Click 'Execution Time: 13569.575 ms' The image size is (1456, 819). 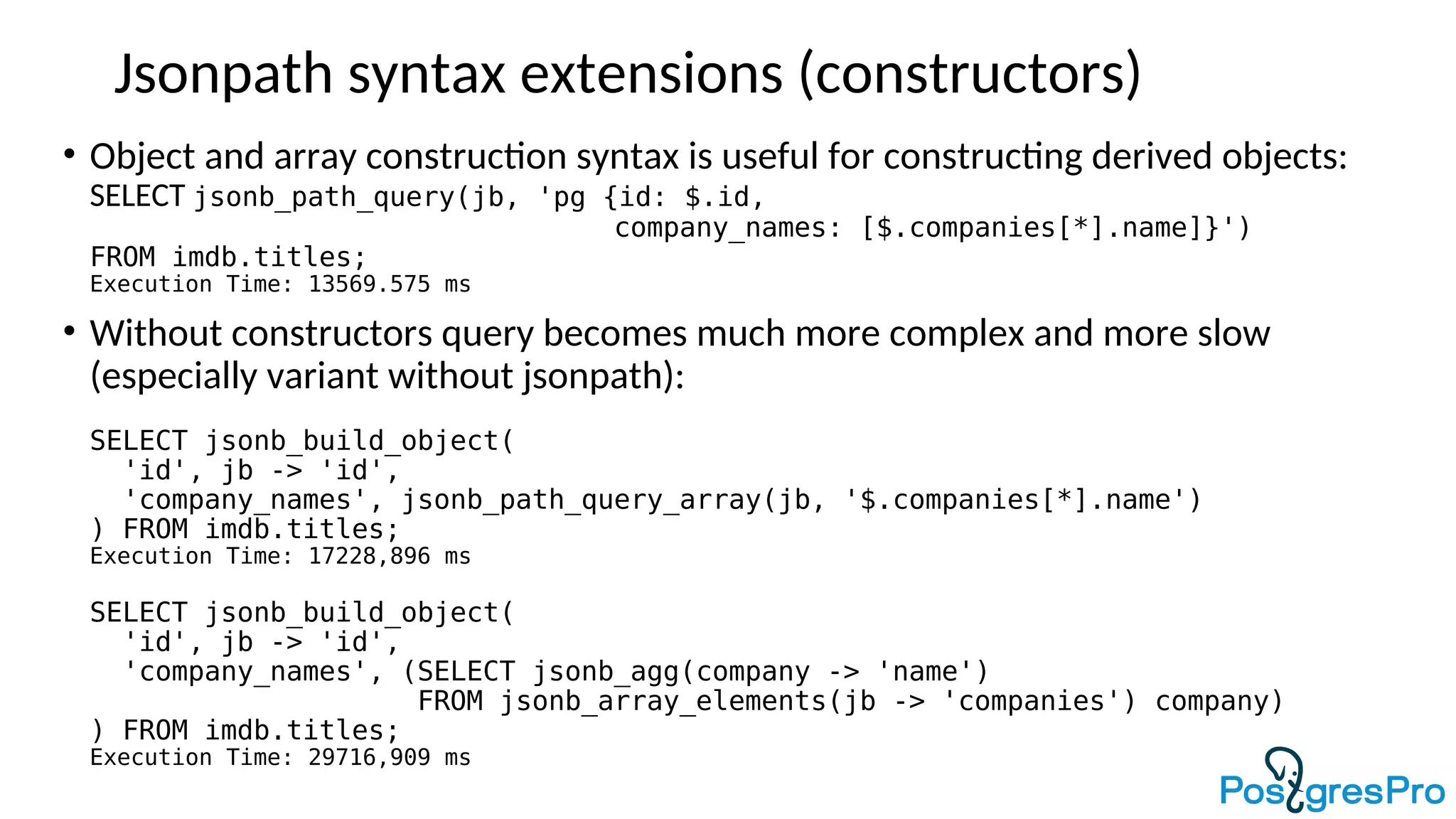[x=280, y=284]
